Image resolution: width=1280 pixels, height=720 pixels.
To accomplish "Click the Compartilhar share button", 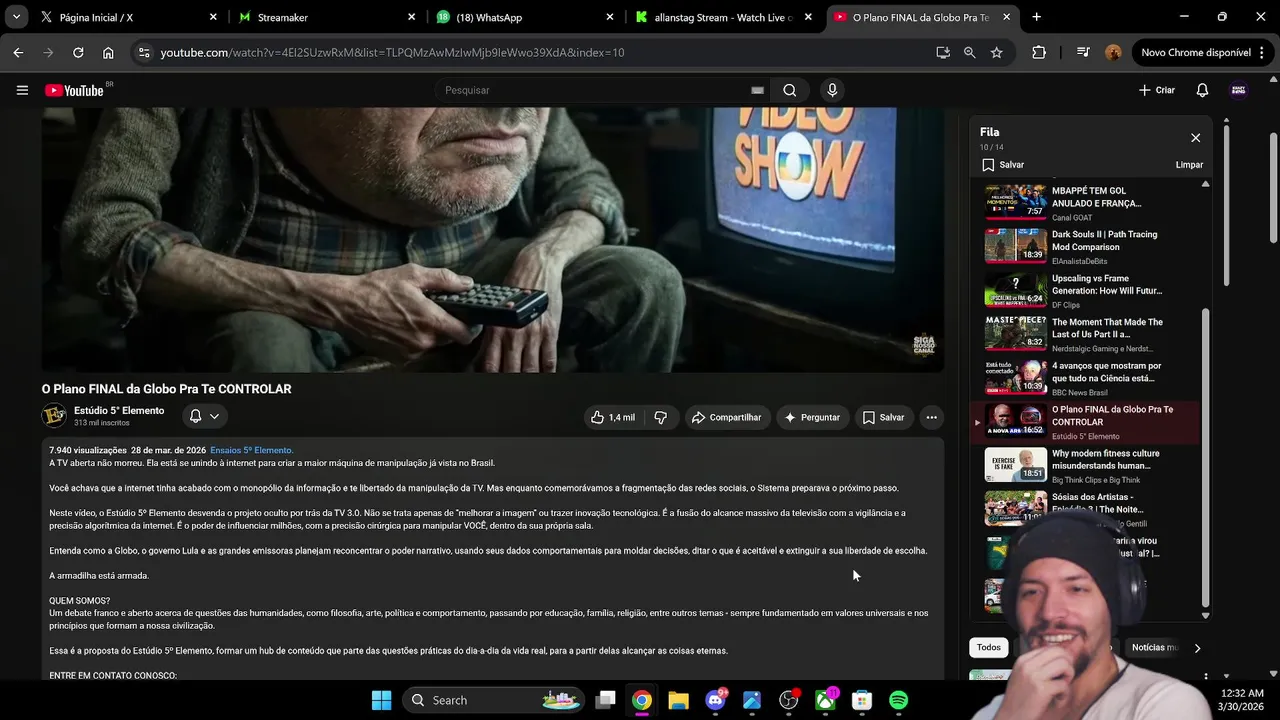I will coord(727,417).
